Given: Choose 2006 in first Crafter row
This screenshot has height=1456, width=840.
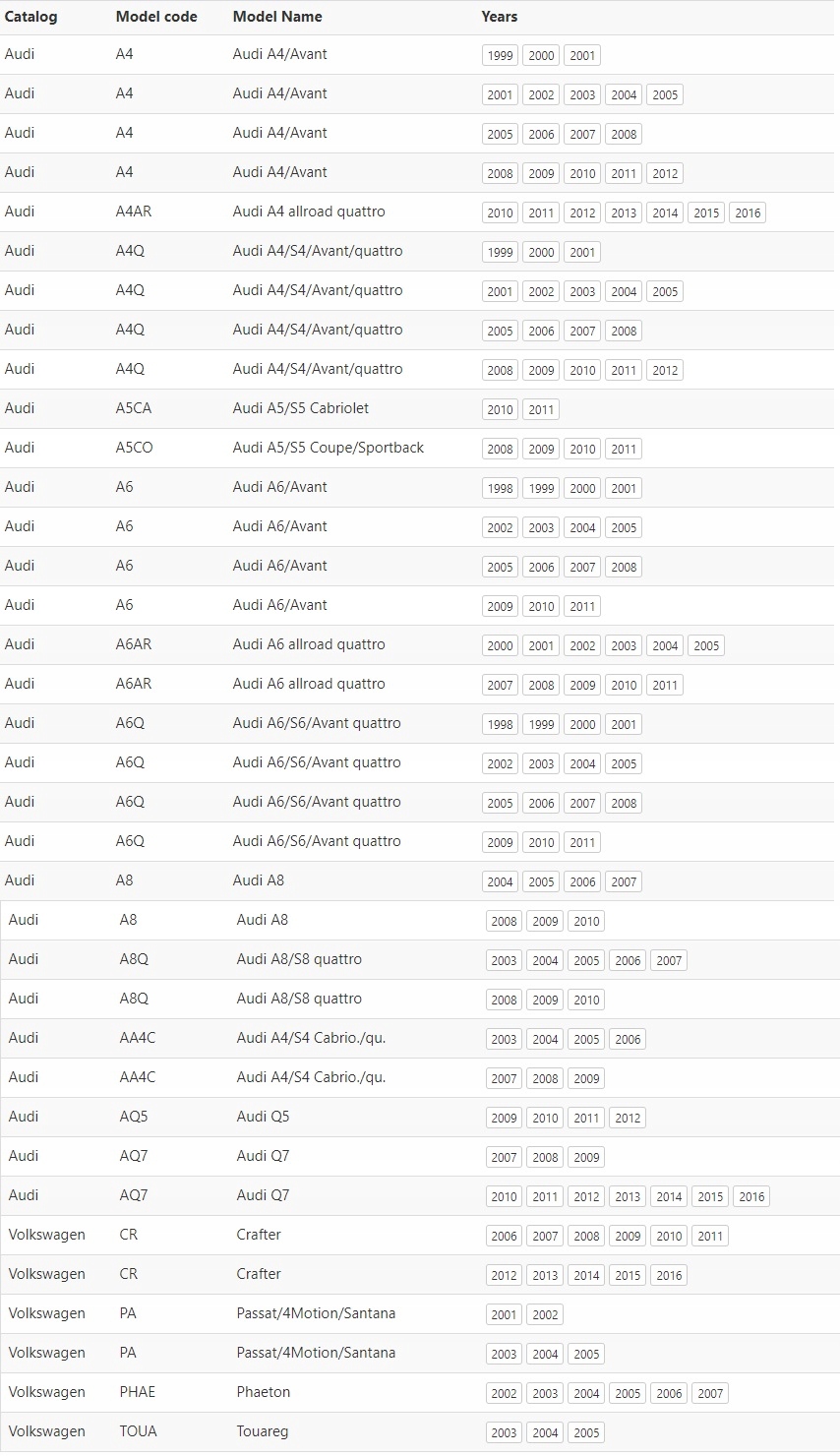Looking at the screenshot, I should [504, 1236].
